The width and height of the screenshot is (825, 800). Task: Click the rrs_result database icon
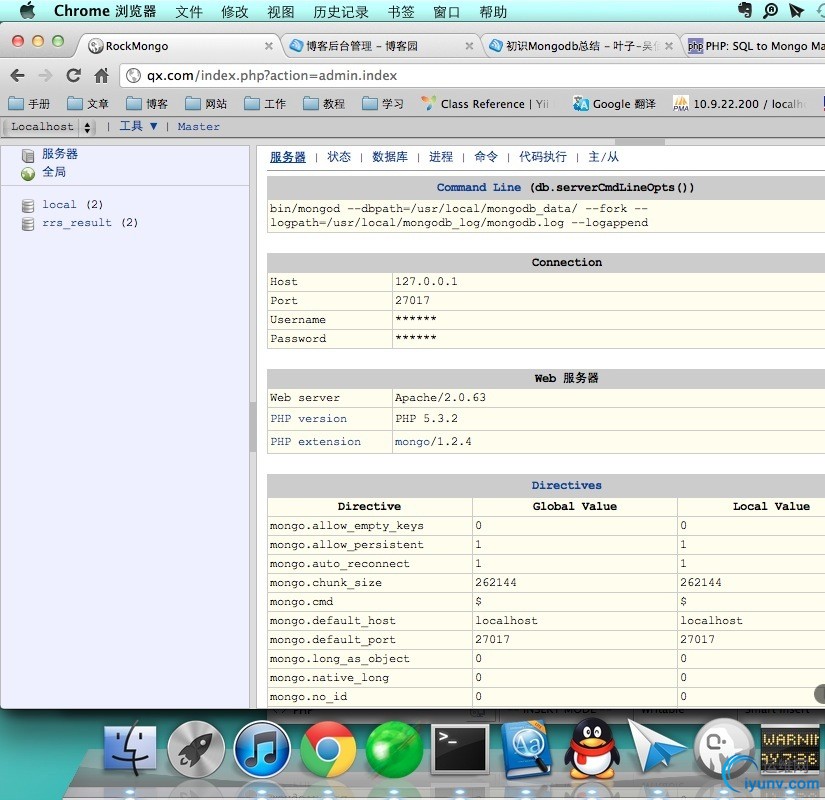click(28, 224)
